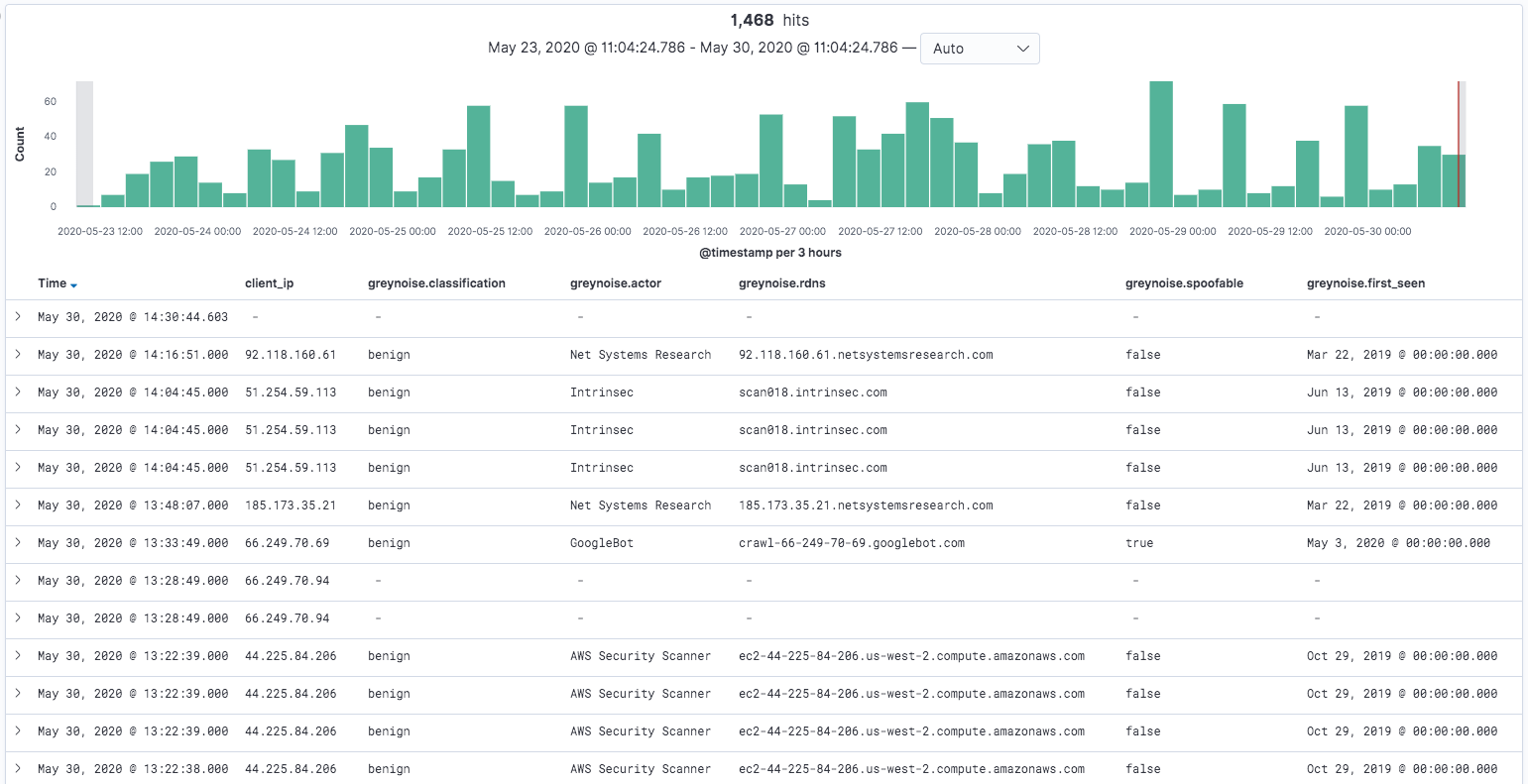
Task: Sort by the Time column arrow
Action: tap(74, 284)
